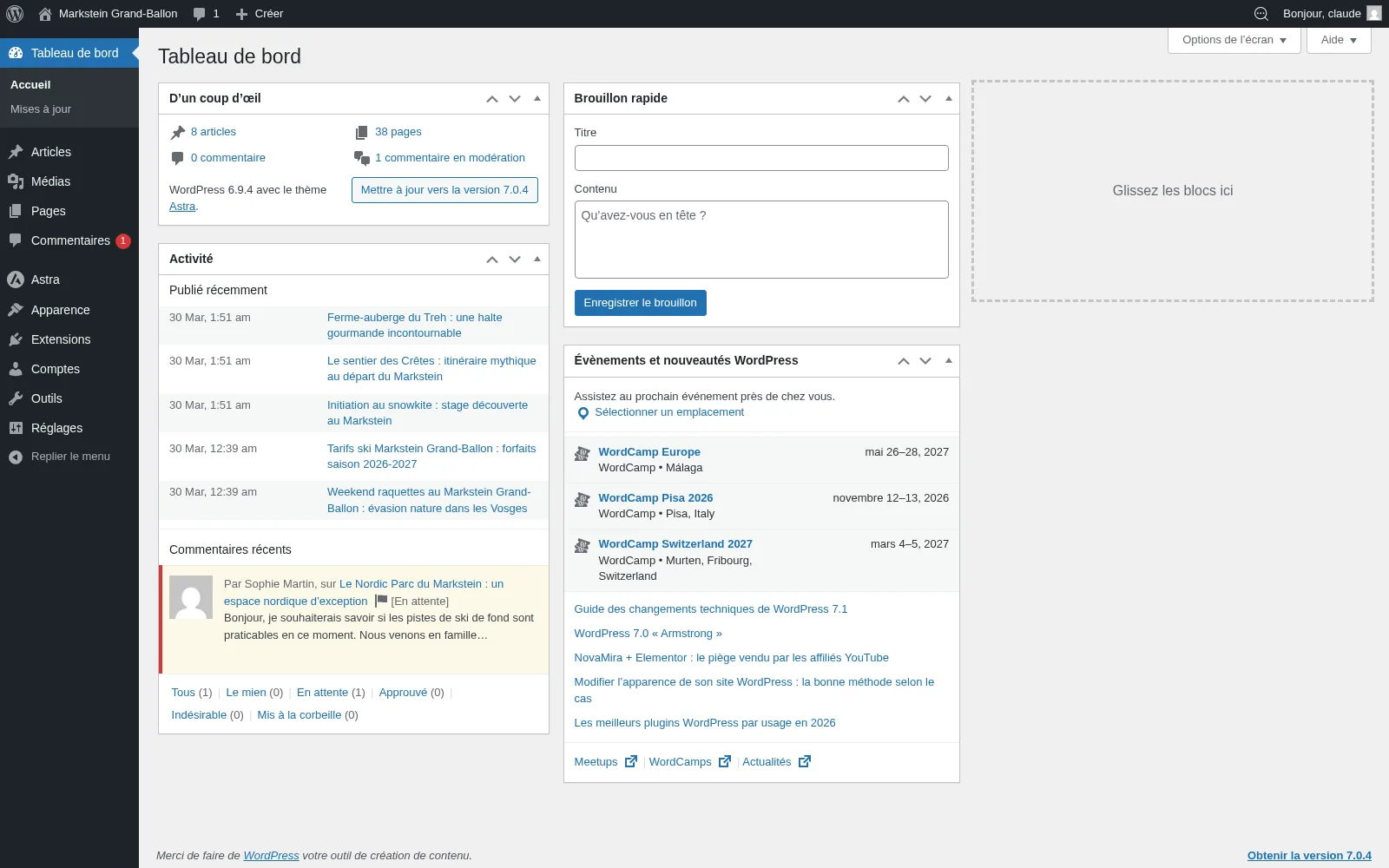Click the user avatar next to Bonjour, claude

tap(1374, 14)
